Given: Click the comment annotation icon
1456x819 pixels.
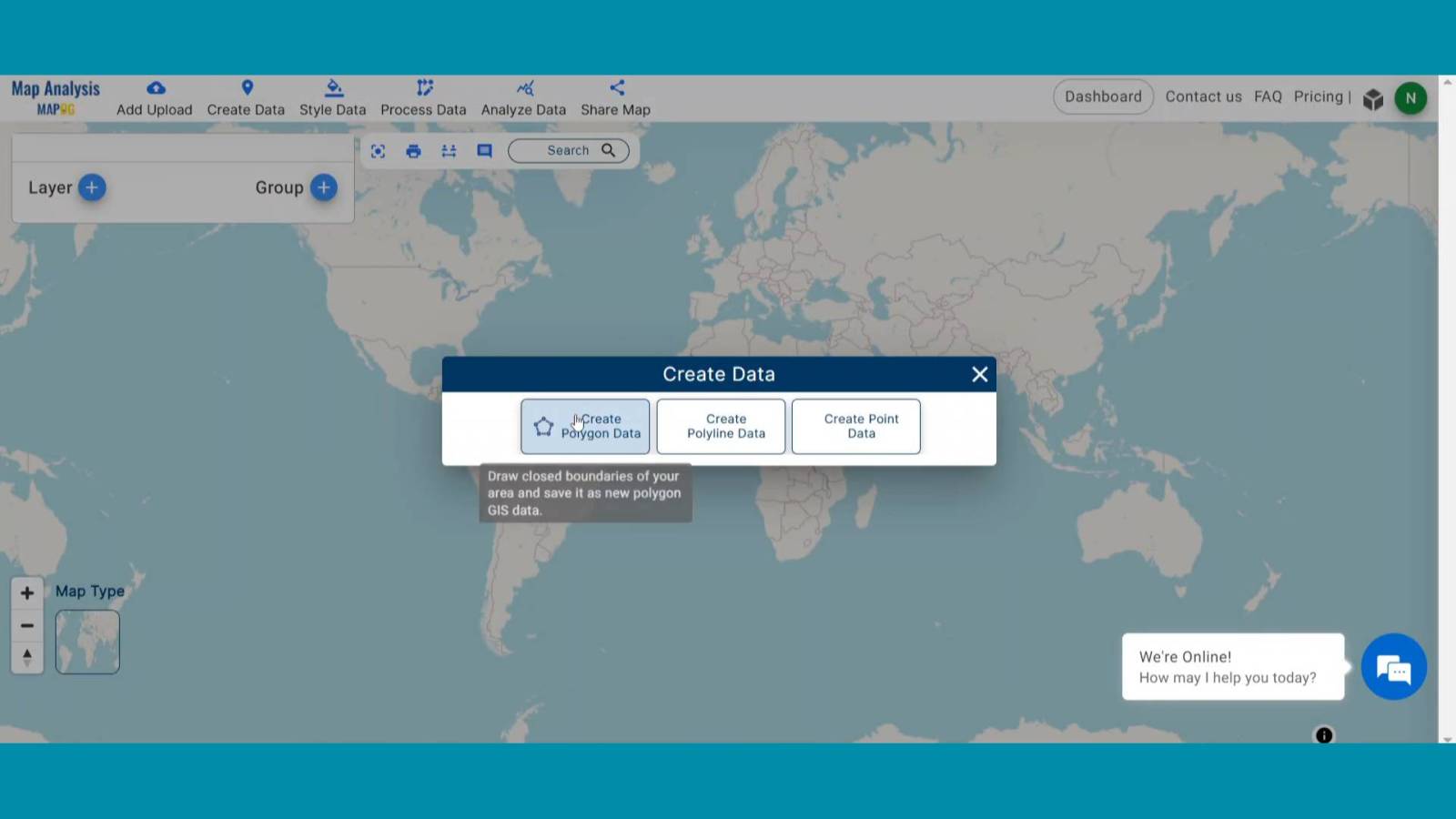Looking at the screenshot, I should pyautogui.click(x=484, y=151).
